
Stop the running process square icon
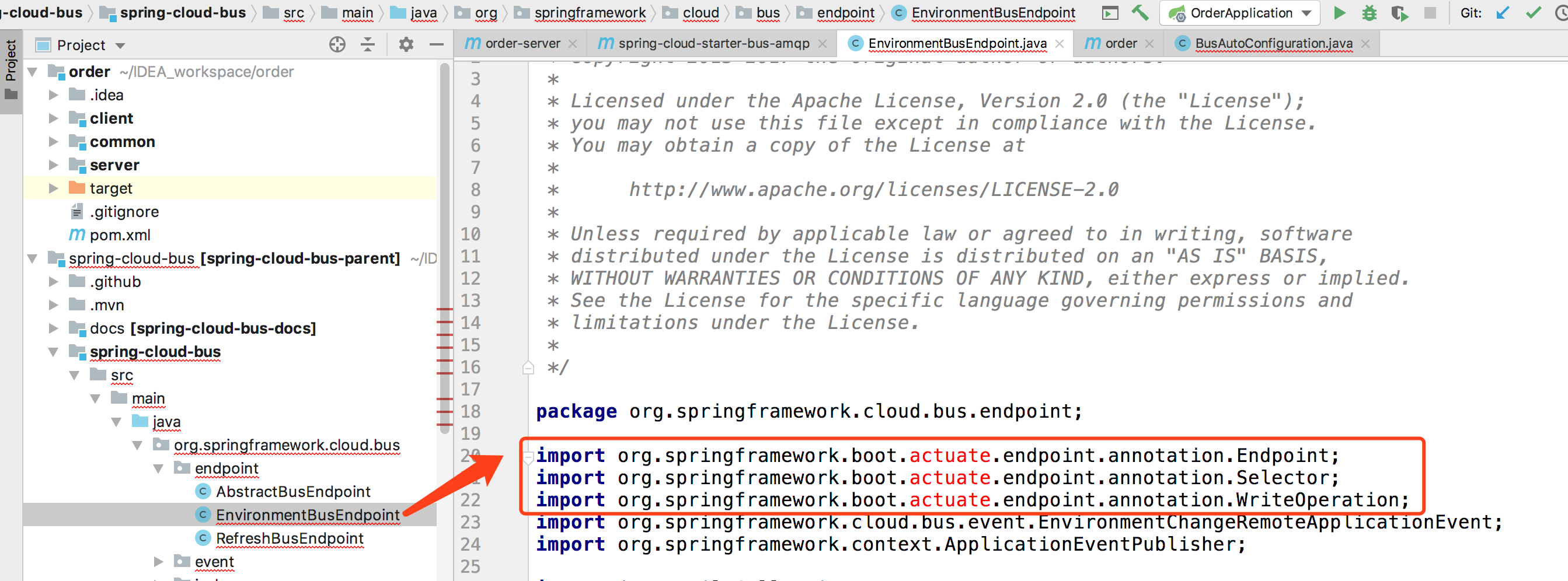pyautogui.click(x=1430, y=13)
